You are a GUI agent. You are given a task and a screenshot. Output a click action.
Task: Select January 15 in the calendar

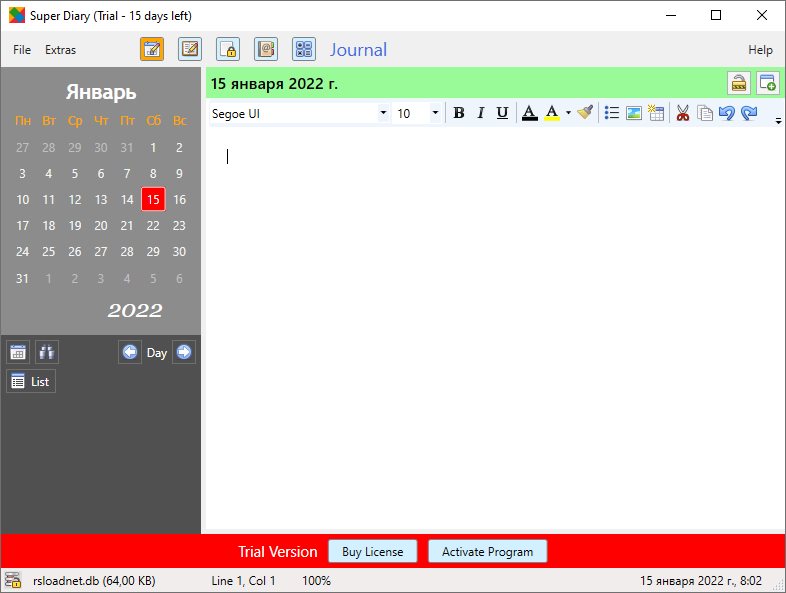[153, 200]
